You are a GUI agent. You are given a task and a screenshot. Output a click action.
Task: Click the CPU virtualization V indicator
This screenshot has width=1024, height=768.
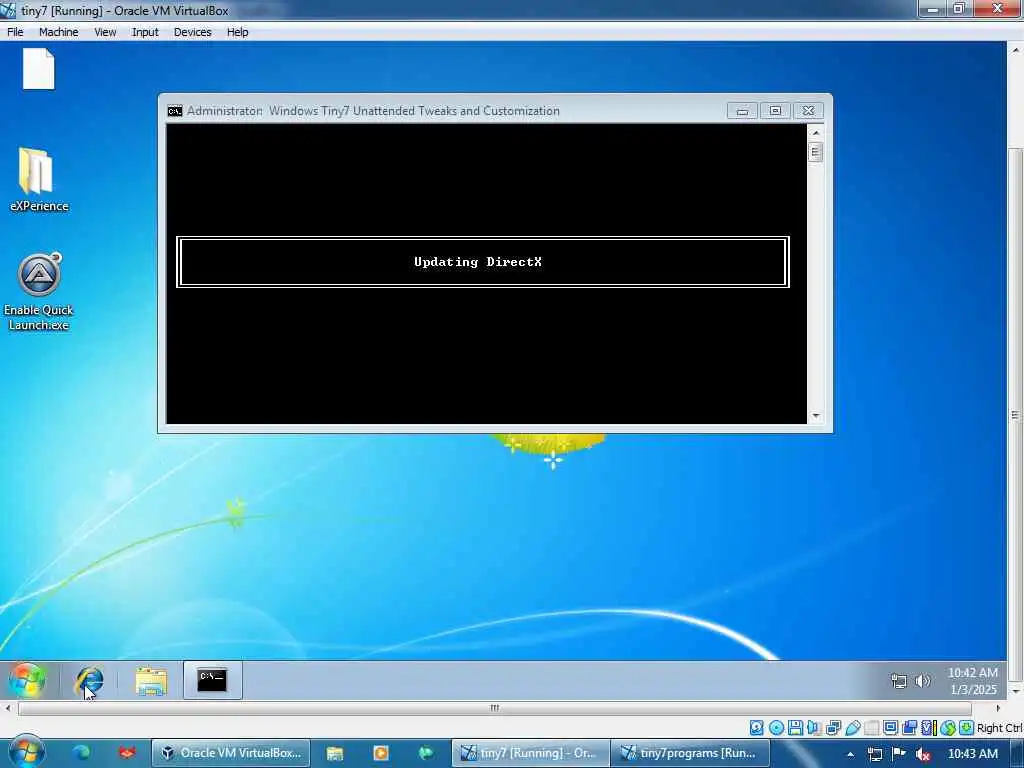tap(929, 728)
